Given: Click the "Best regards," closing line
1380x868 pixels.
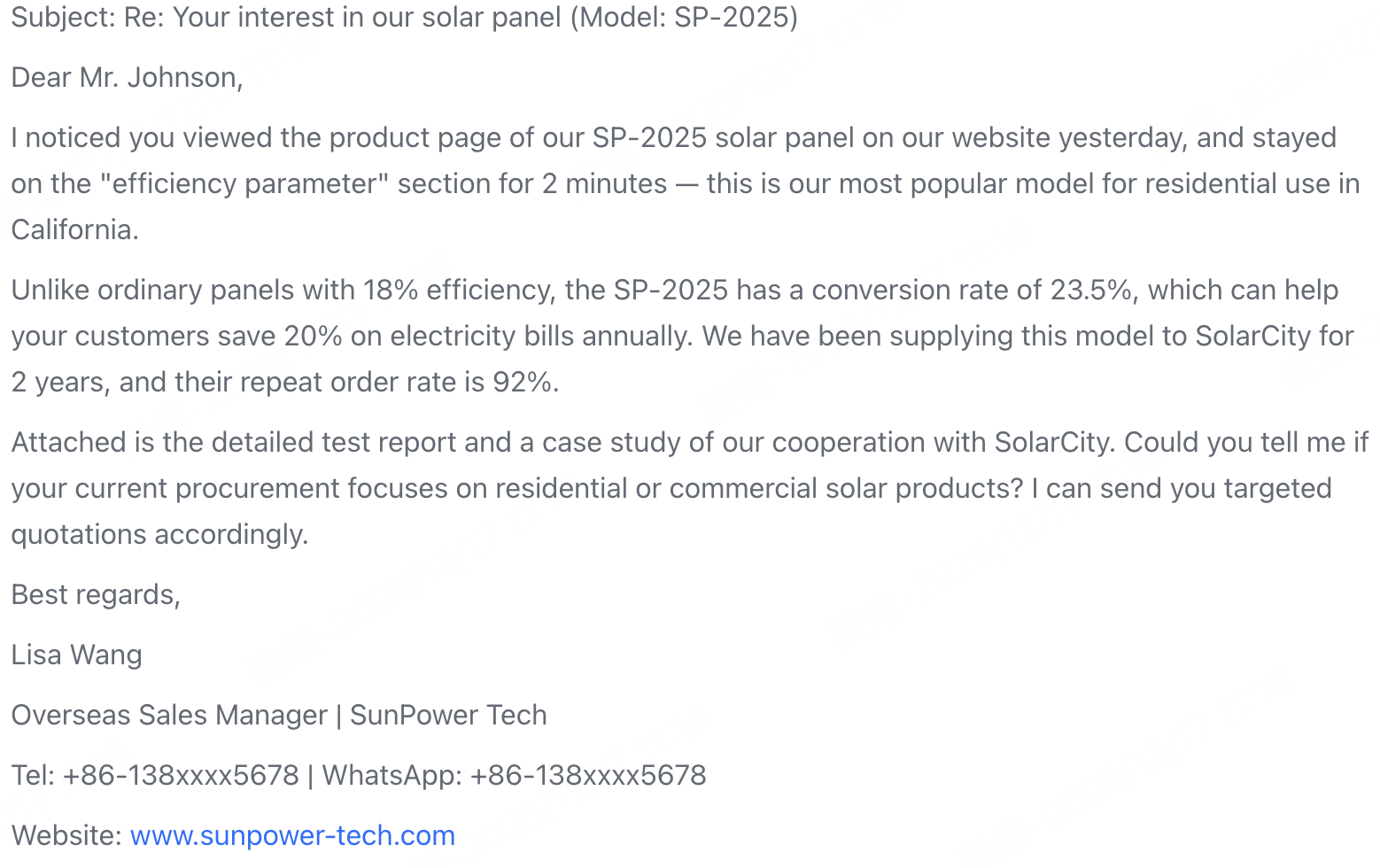Looking at the screenshot, I should click(96, 594).
